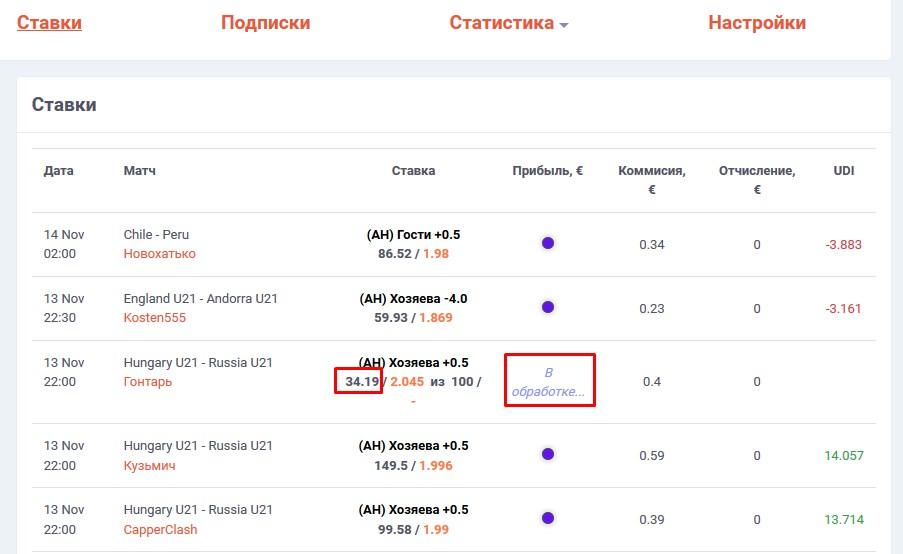This screenshot has height=554, width=903.
Task: Click the purple profit dot in Кузьмич row
Action: [x=548, y=454]
